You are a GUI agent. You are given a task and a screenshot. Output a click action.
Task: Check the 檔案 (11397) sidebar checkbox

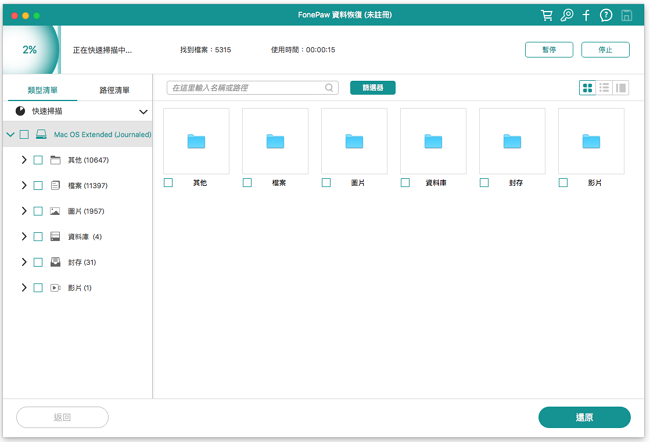pos(38,185)
